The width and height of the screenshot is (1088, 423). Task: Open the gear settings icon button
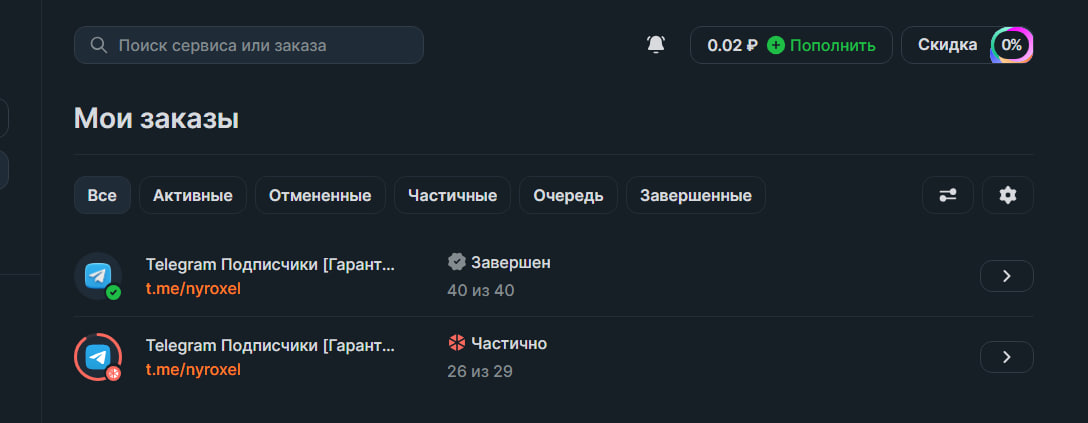1007,195
